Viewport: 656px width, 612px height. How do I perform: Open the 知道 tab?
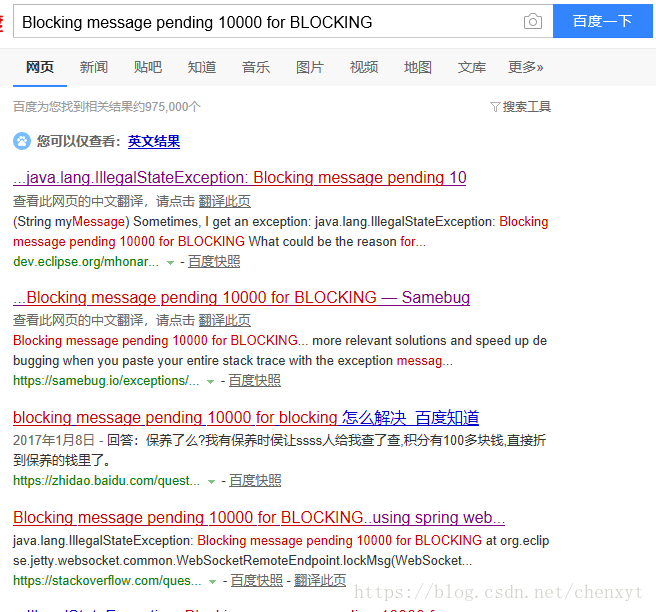click(202, 67)
